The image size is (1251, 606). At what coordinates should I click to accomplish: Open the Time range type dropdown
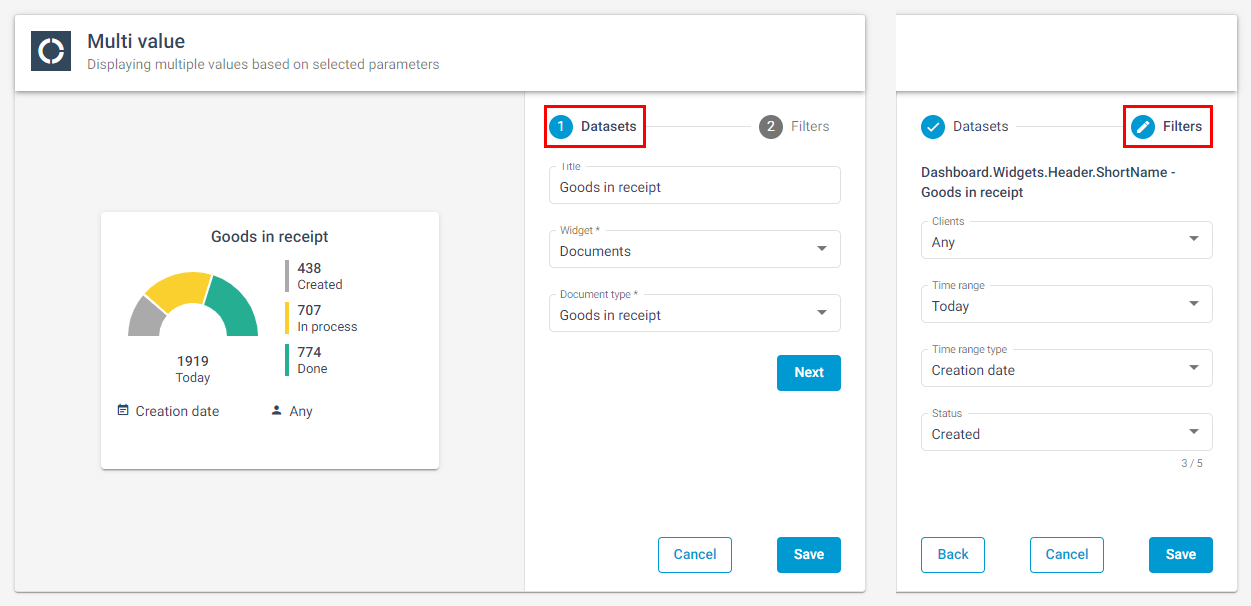pos(1066,369)
